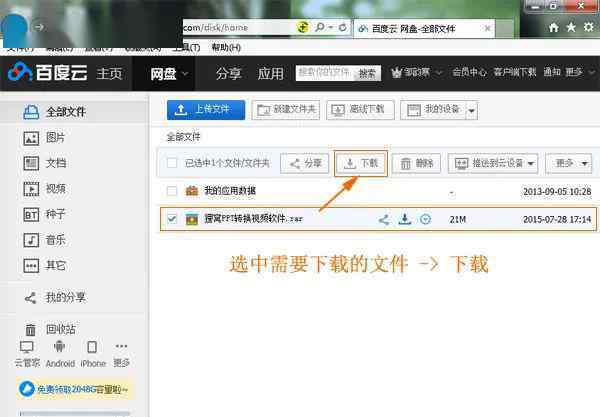This screenshot has height=417, width=600.
Task: Click the Baidu Cloud logo
Action: click(47, 72)
